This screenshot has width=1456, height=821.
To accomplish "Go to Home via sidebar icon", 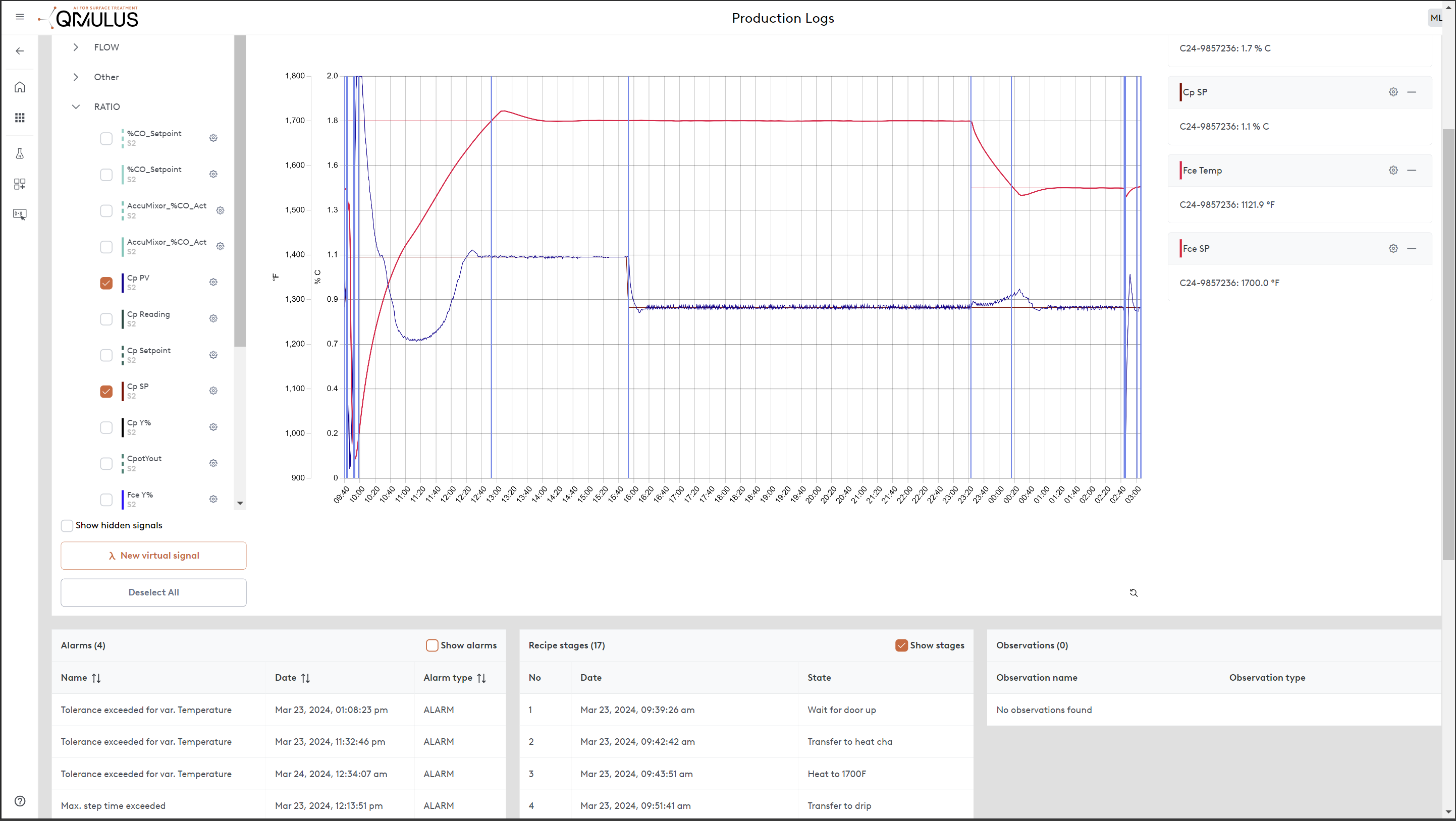I will pyautogui.click(x=20, y=87).
